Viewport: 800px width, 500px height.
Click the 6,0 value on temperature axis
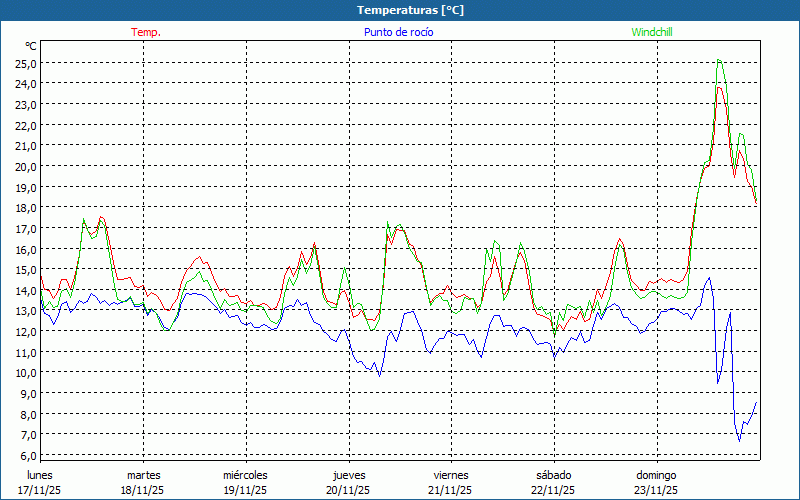coord(25,455)
